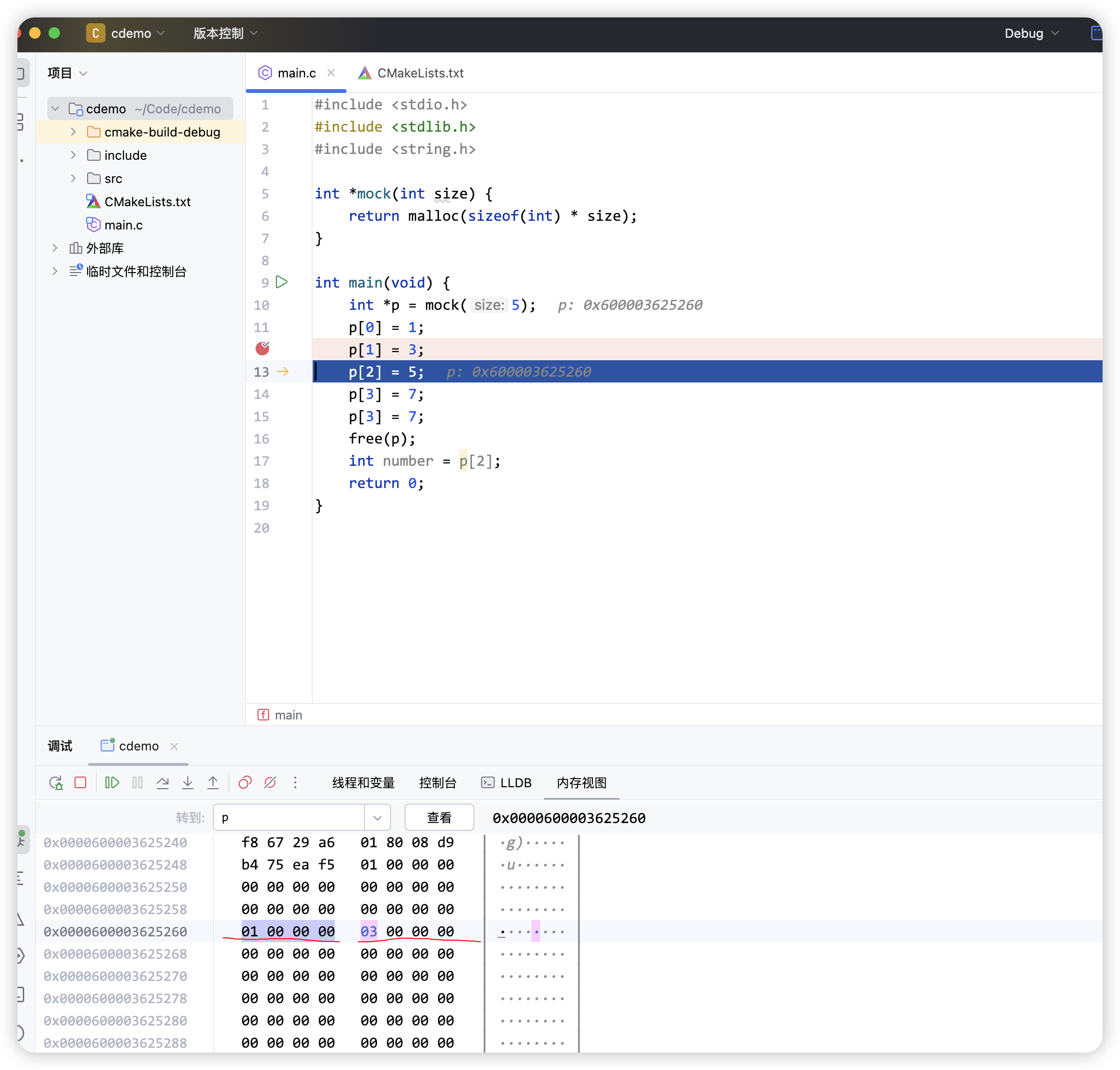This screenshot has height=1070, width=1120.
Task: Click the run gutter icon beside main
Action: [282, 282]
